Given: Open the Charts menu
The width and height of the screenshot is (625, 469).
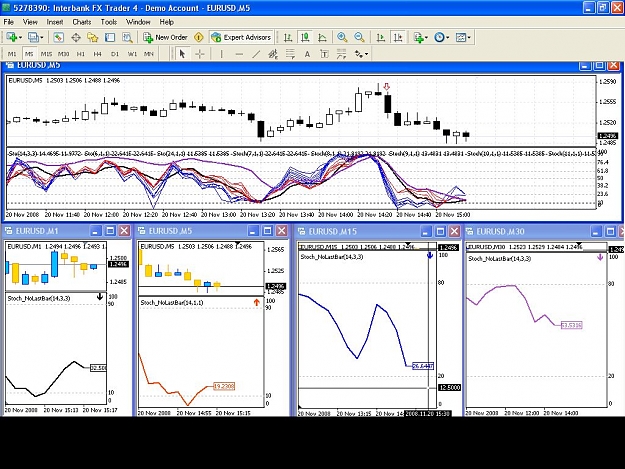Looking at the screenshot, I should pyautogui.click(x=82, y=22).
